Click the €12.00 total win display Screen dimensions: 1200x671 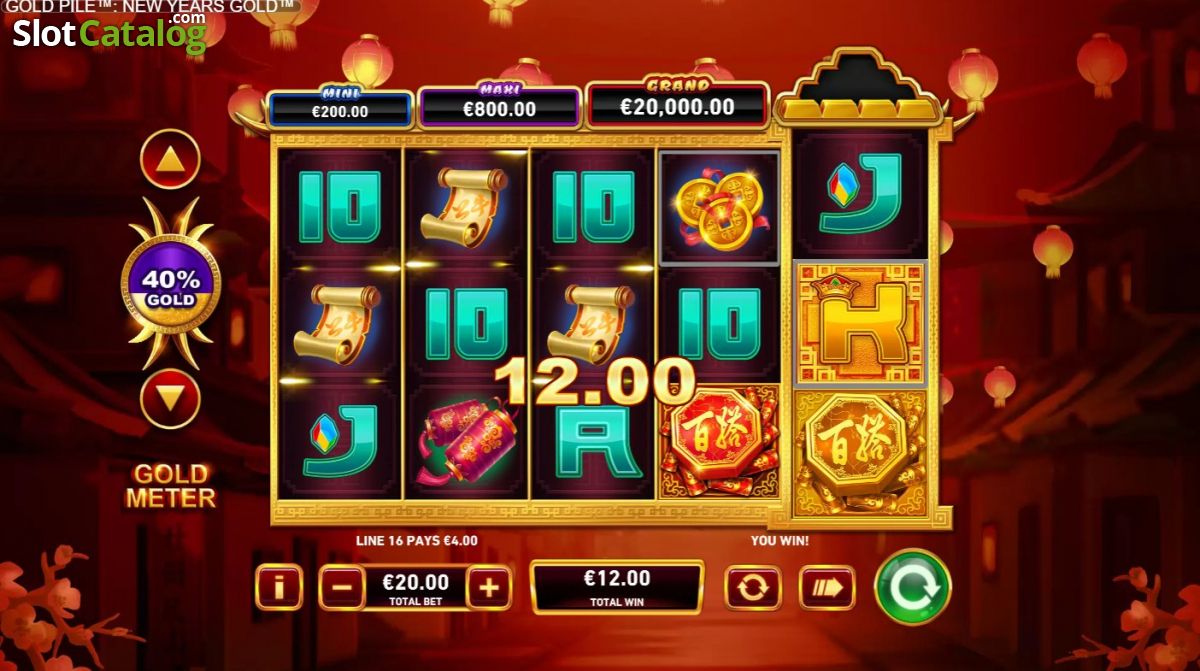(617, 587)
